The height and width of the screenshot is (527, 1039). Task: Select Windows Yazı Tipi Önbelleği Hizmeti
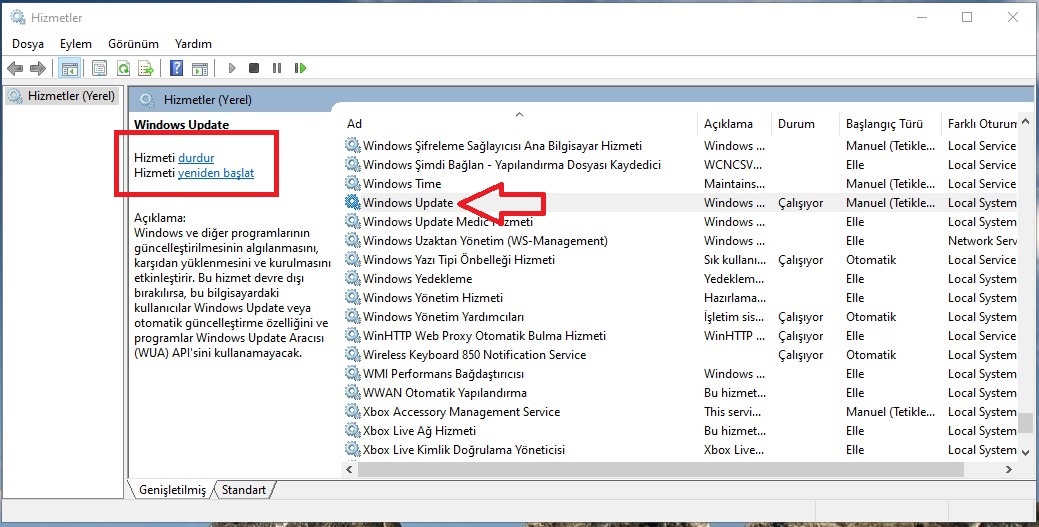(x=459, y=260)
